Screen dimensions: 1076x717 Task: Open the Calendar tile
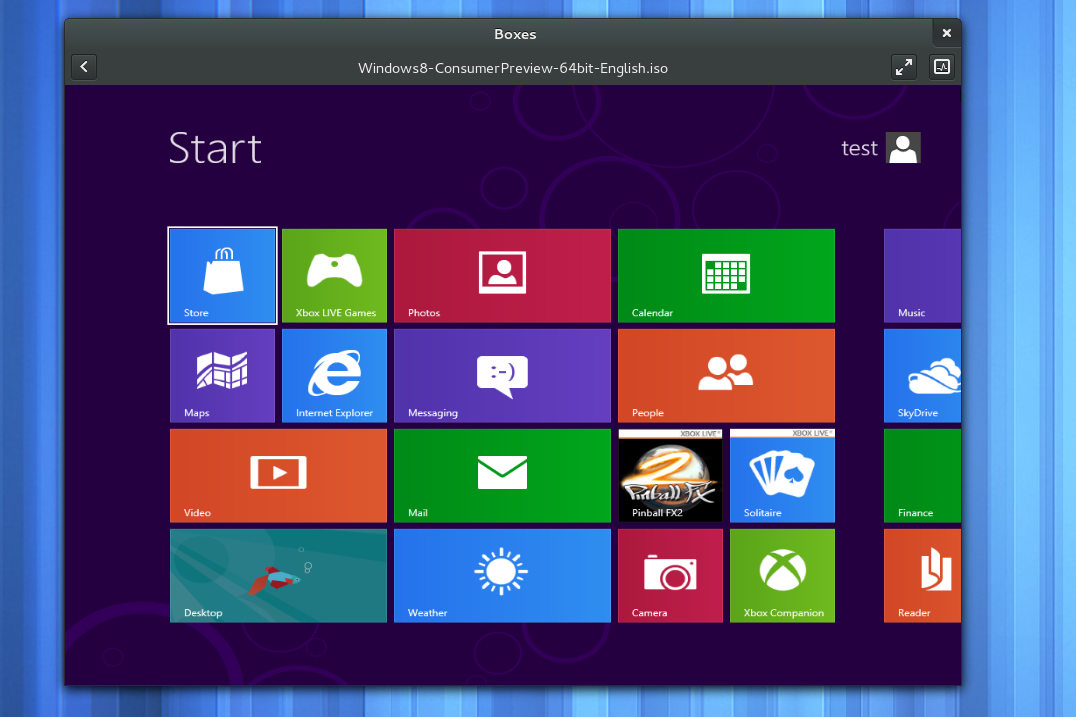[x=726, y=275]
